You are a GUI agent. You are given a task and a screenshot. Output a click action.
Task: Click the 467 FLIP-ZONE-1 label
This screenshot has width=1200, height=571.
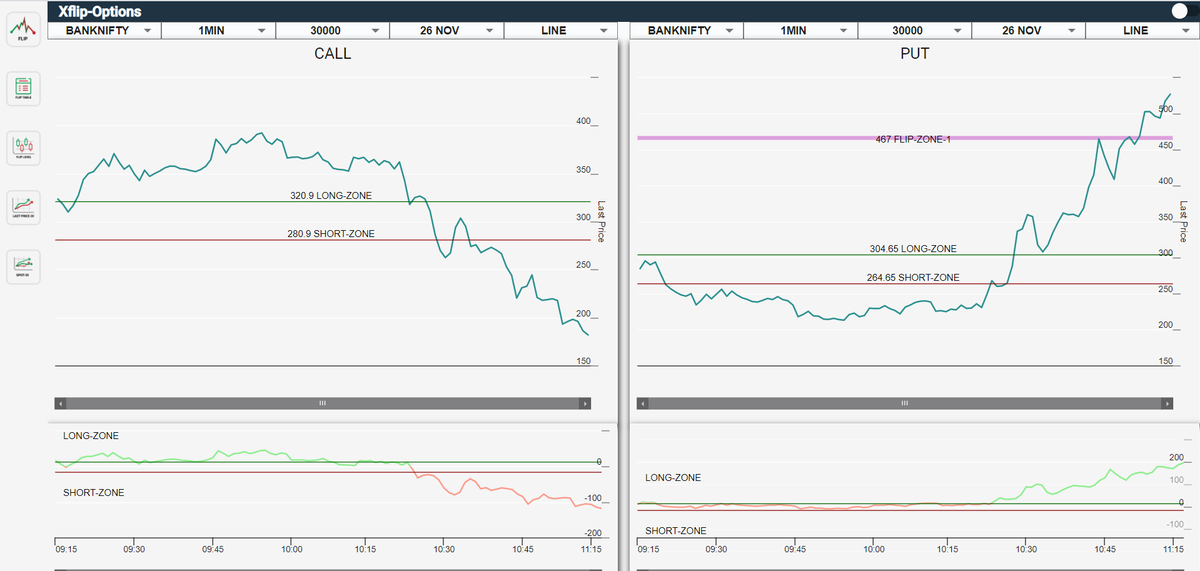click(x=913, y=139)
